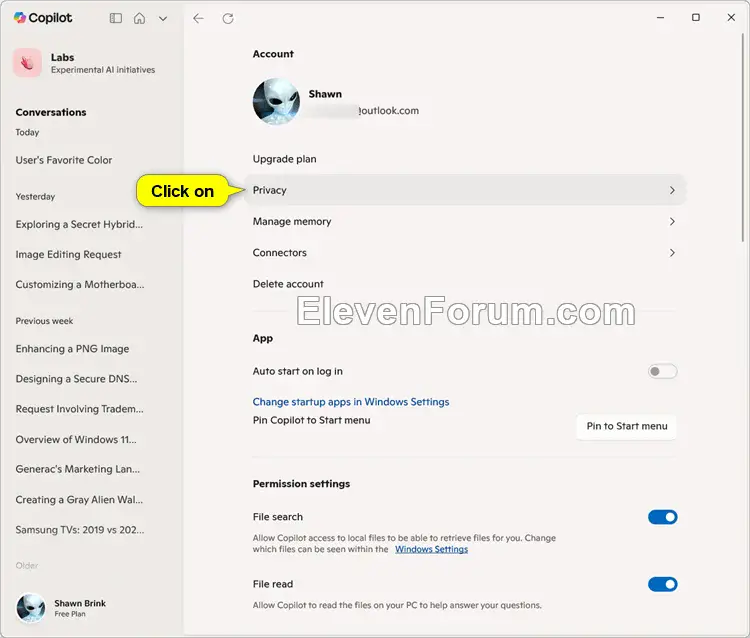
Task: Open Image Editing Request conversation
Action: (x=68, y=254)
